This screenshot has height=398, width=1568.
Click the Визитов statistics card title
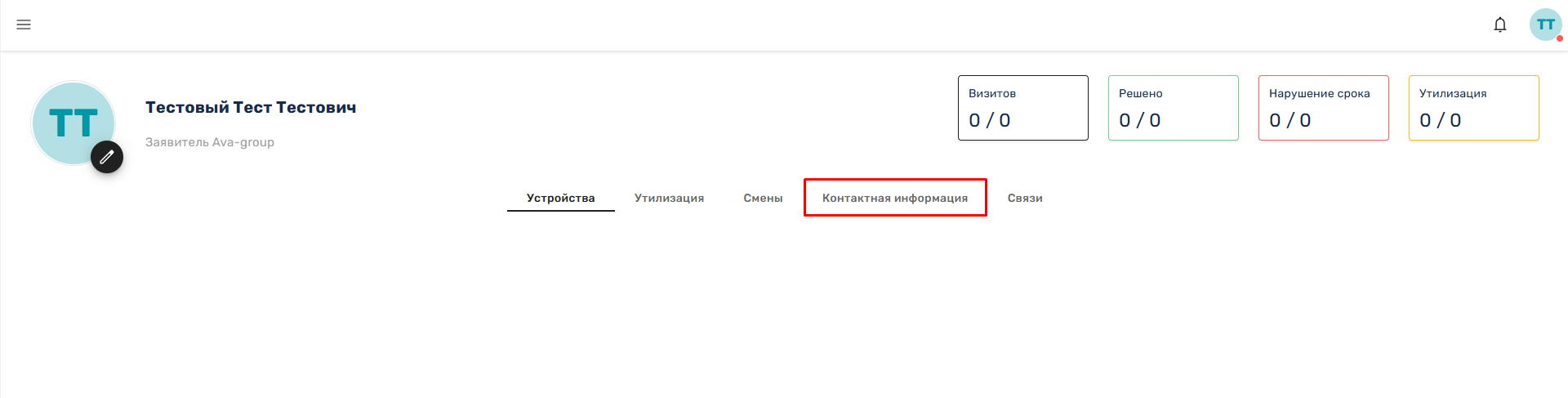click(x=992, y=93)
